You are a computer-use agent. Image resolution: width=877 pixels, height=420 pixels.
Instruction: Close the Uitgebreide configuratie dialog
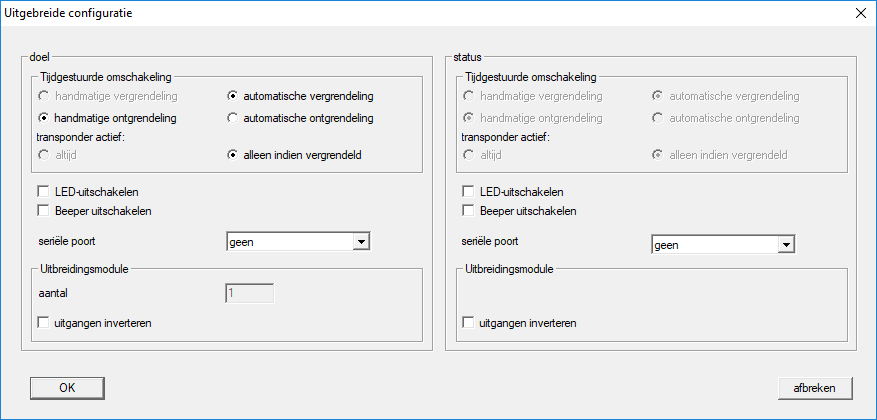pos(860,14)
